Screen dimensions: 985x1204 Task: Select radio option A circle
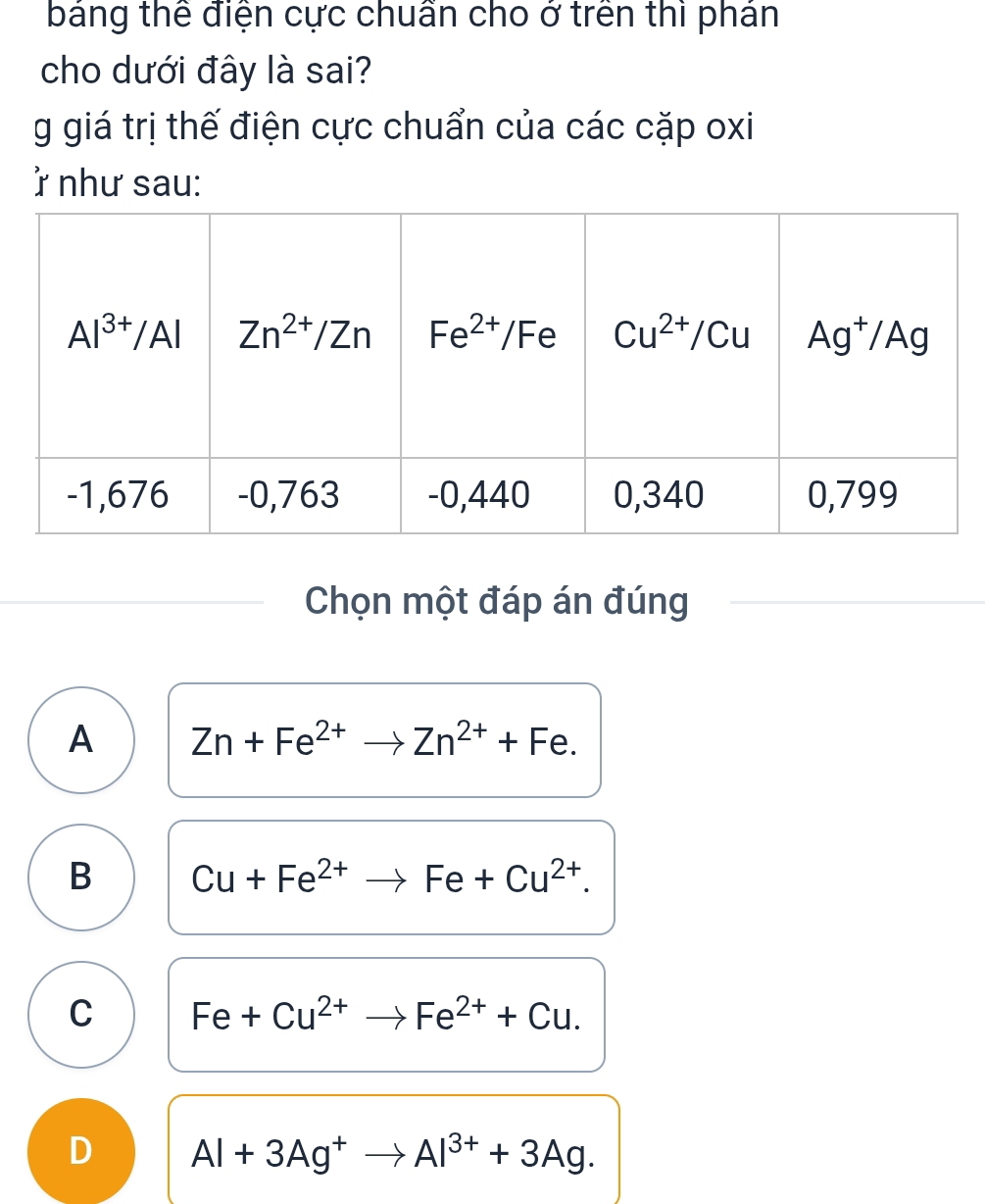tap(82, 740)
